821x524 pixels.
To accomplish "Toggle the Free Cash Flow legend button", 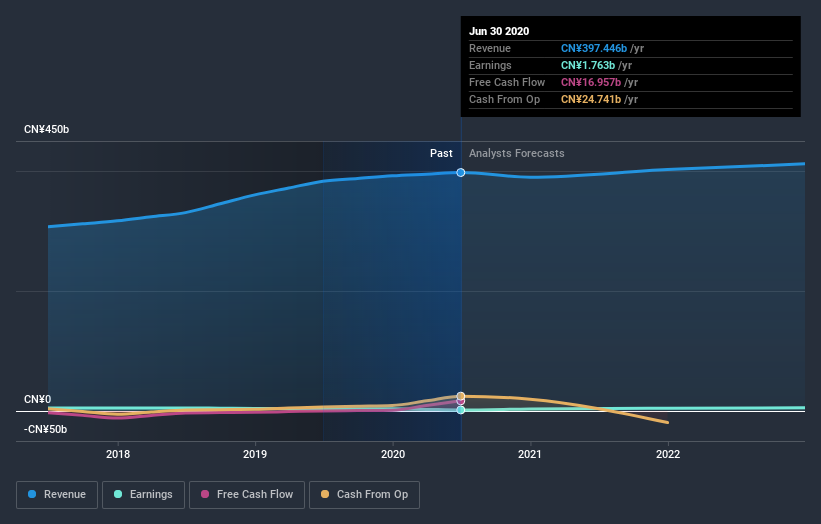I will (x=247, y=495).
